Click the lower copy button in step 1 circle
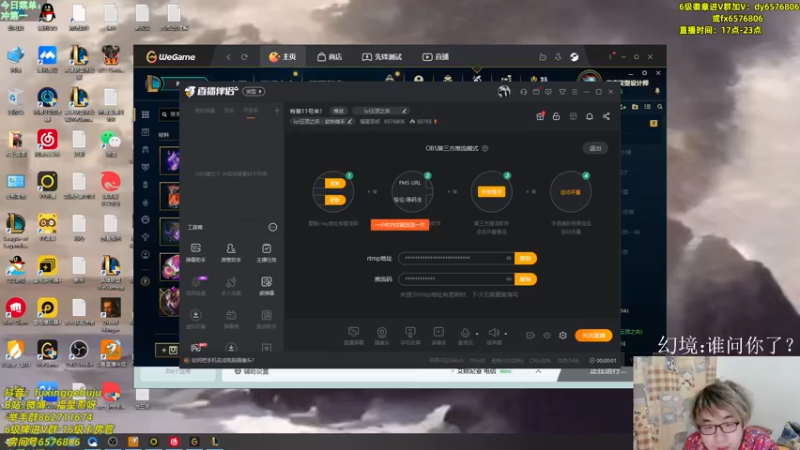This screenshot has width=800, height=450. 335,200
